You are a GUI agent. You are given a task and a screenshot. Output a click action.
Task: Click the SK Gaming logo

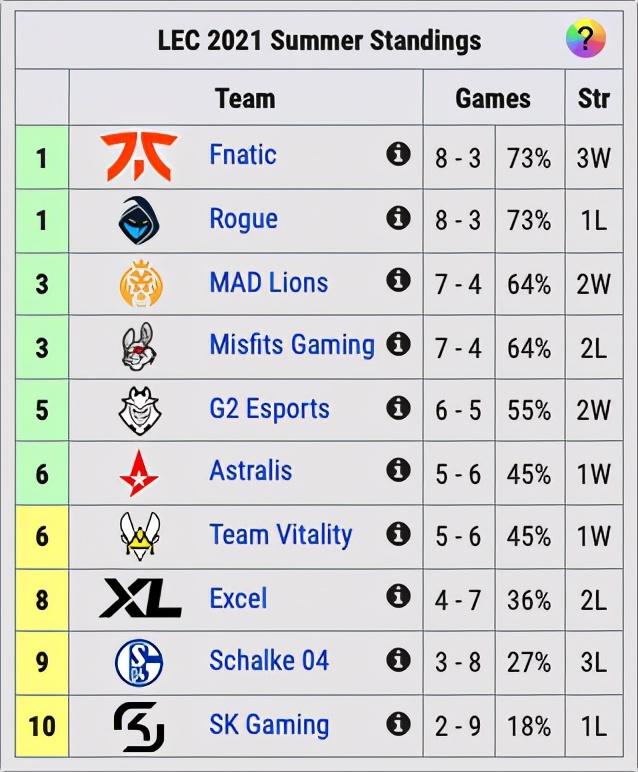coord(139,727)
